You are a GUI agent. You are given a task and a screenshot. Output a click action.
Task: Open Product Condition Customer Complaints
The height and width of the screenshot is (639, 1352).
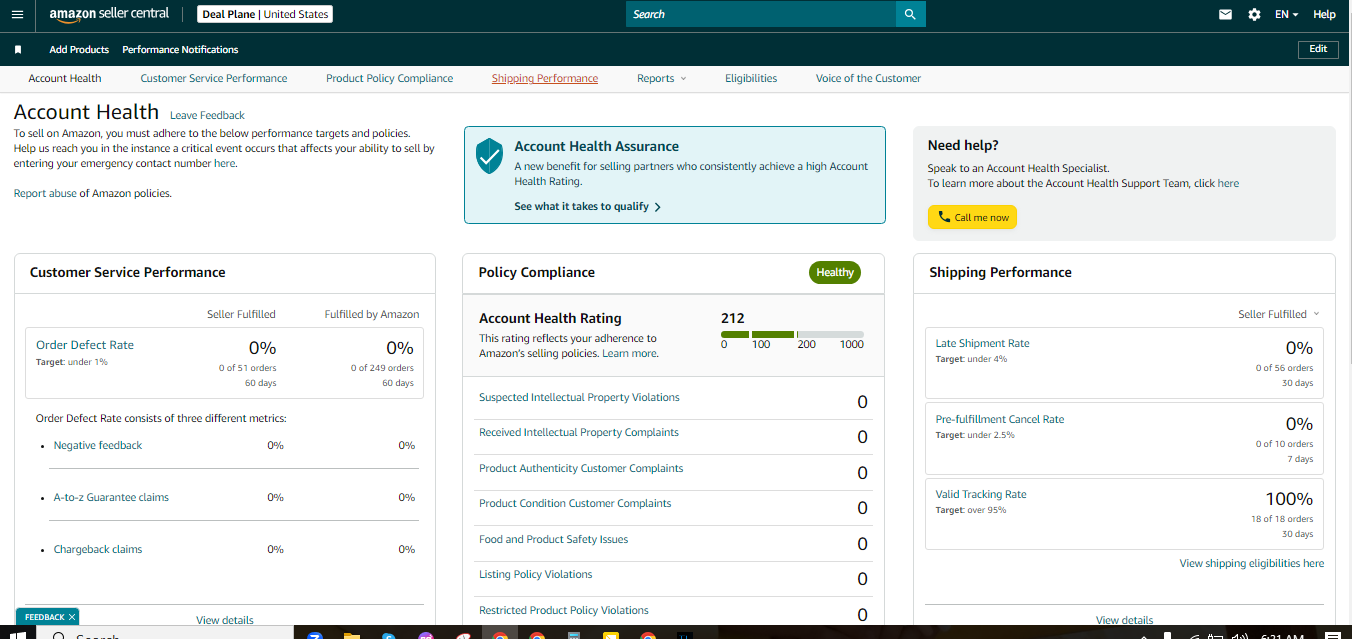tap(575, 503)
